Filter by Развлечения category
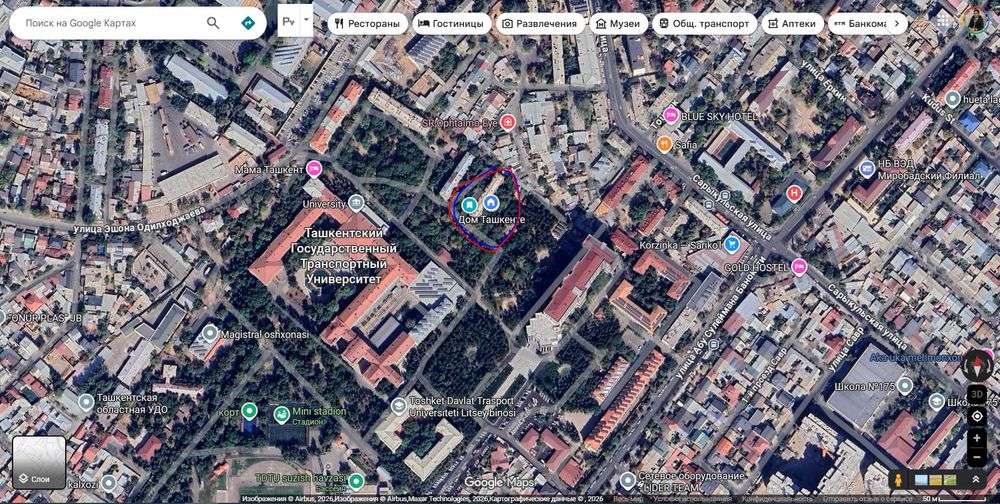Screen dimensions: 1000x504 (539, 24)
